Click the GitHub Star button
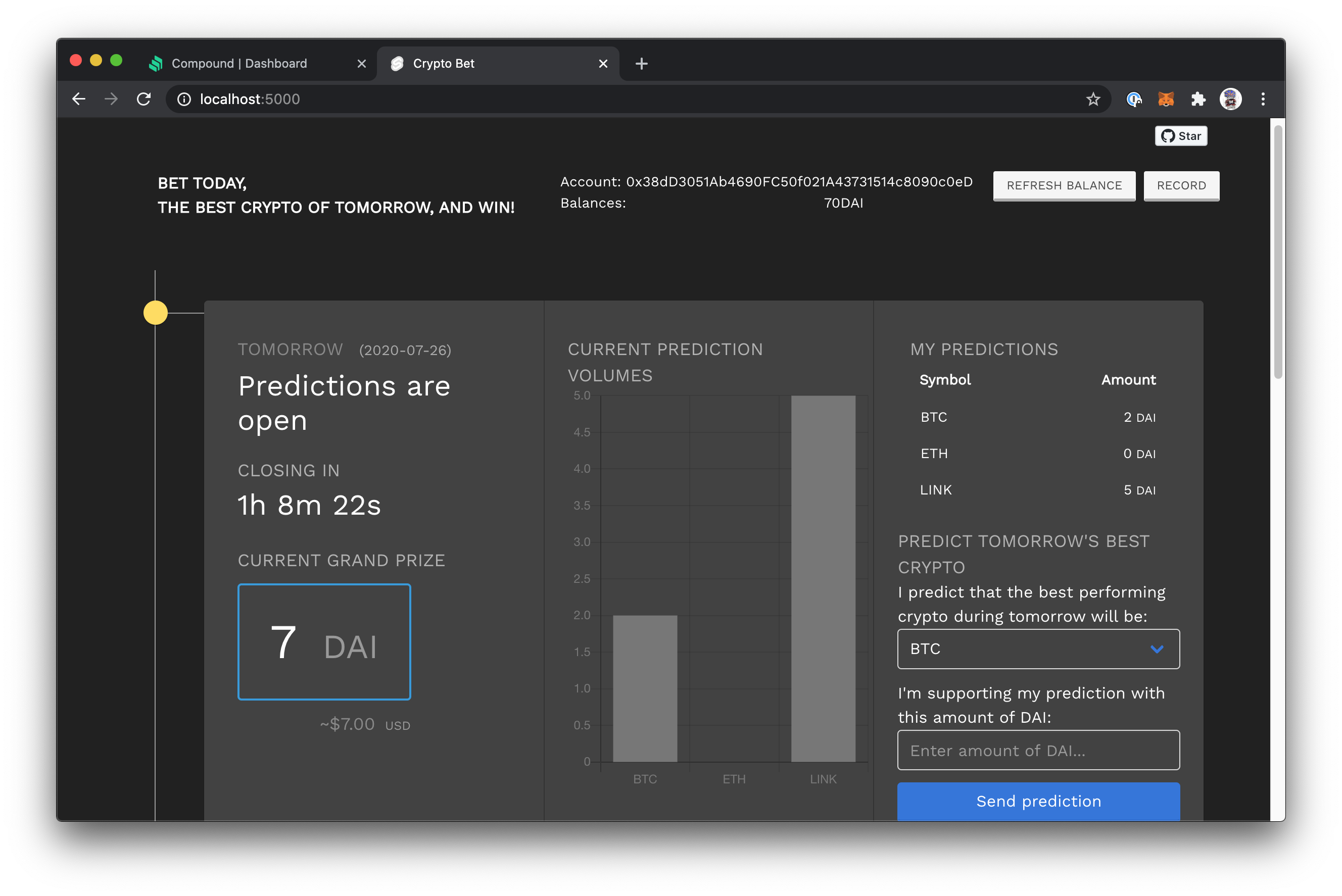The image size is (1342, 896). point(1180,136)
